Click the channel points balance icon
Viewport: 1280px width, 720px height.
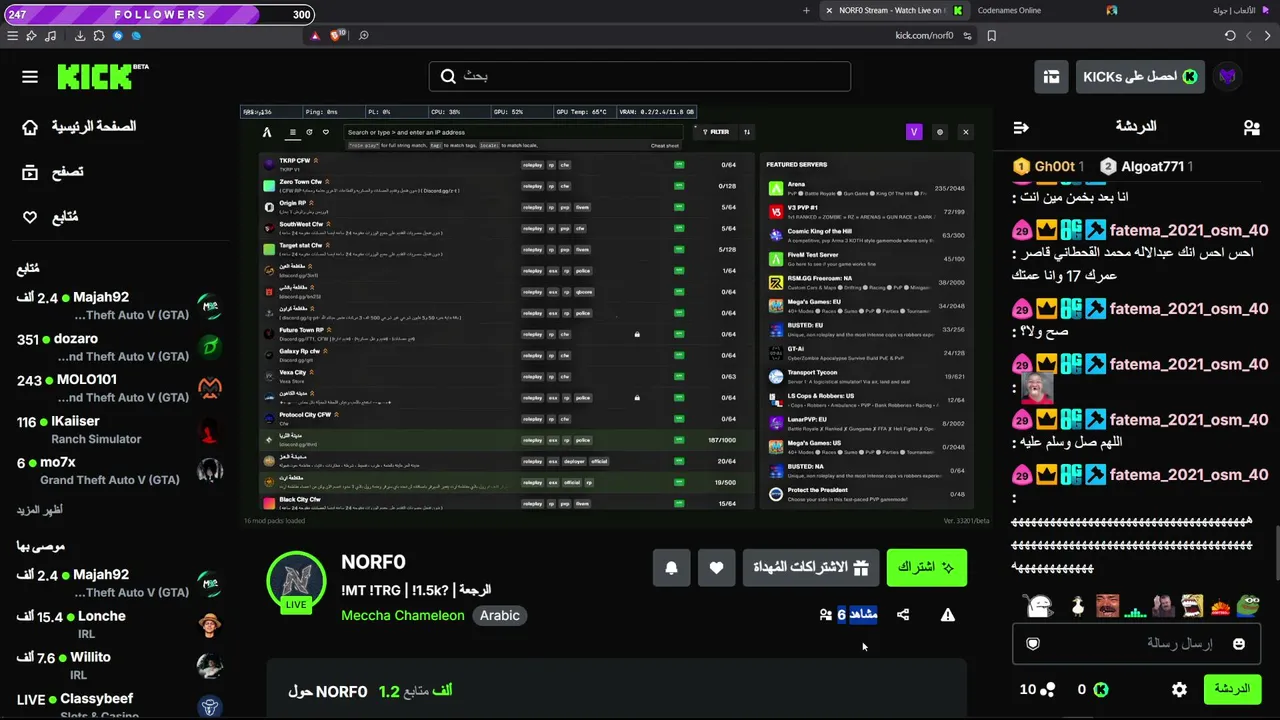[x=1047, y=689]
